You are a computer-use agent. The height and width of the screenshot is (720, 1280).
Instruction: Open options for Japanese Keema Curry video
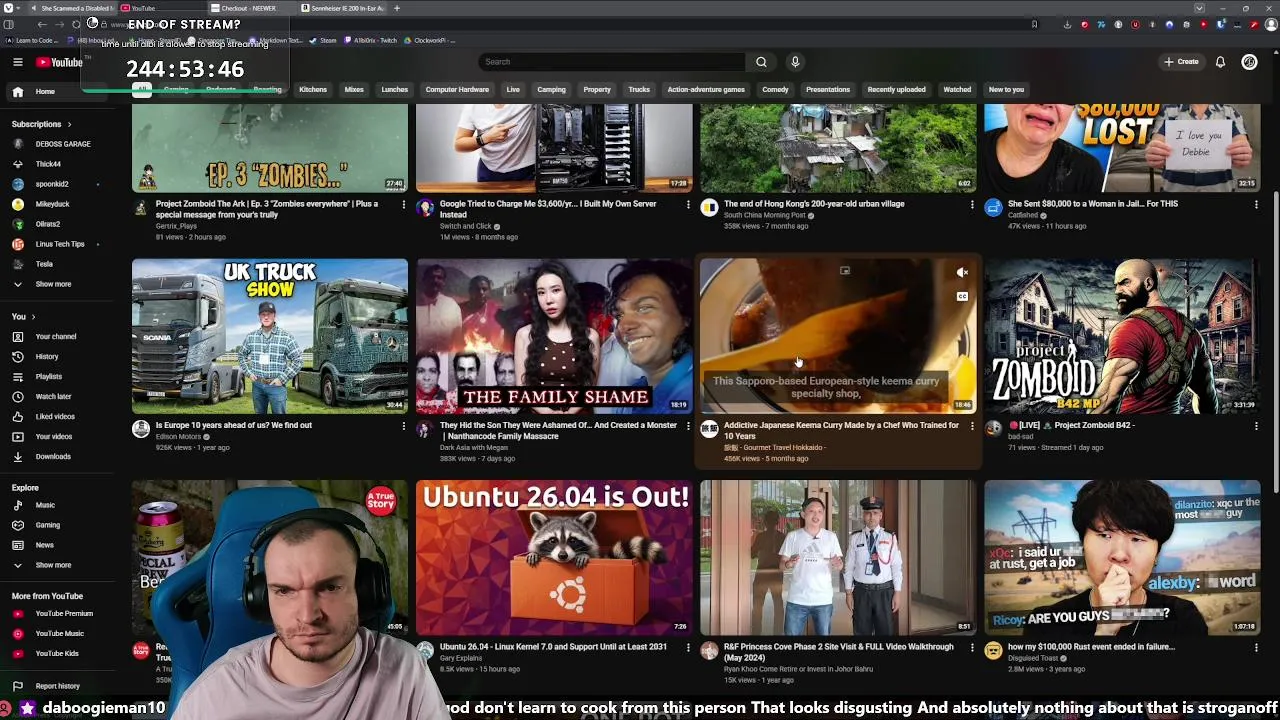(972, 426)
